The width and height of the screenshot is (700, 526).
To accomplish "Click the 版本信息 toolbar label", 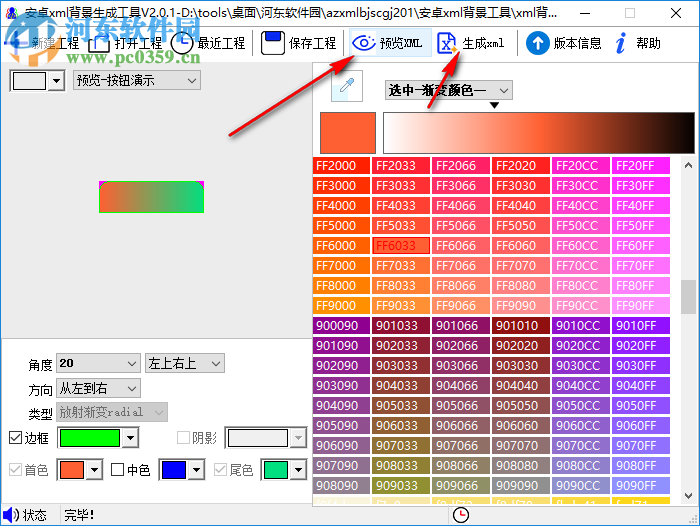I will click(x=578, y=43).
